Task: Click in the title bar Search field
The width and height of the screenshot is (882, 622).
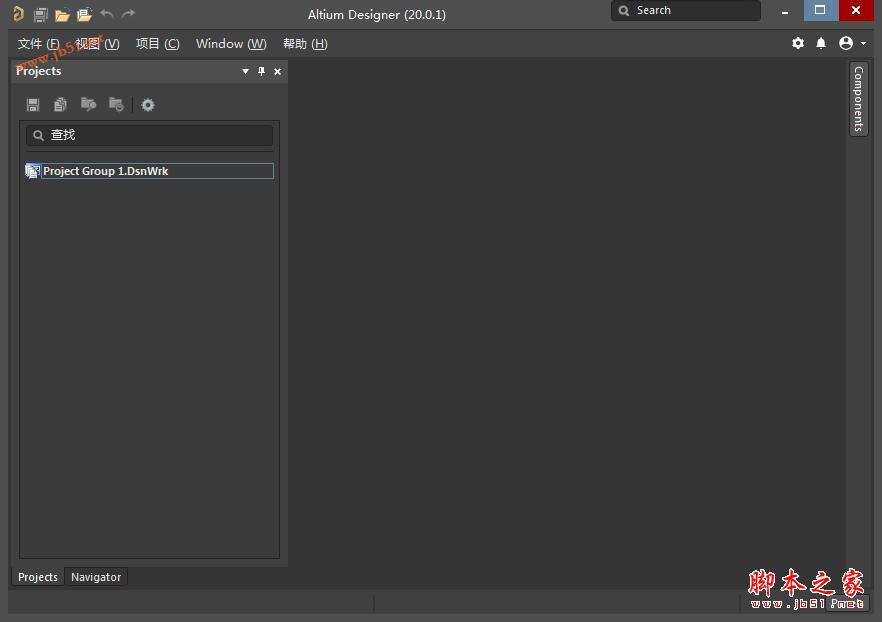Action: [x=686, y=11]
